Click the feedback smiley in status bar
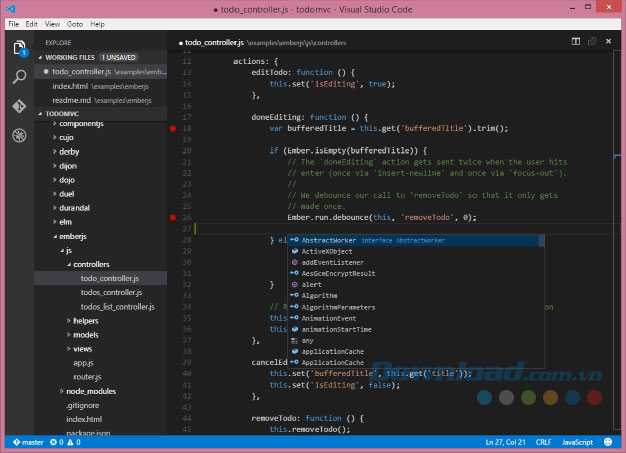 [610, 441]
